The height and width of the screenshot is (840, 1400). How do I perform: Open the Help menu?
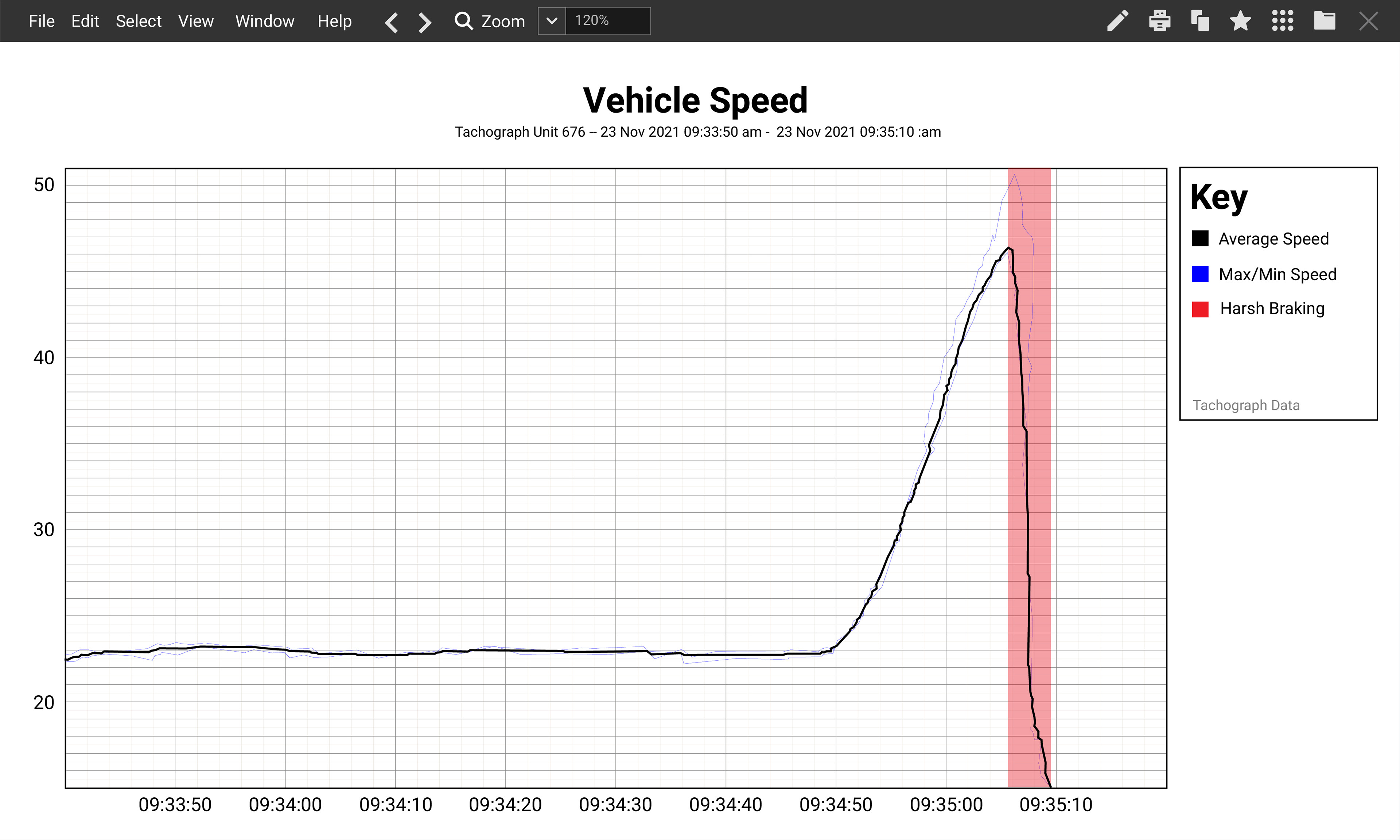coord(335,21)
